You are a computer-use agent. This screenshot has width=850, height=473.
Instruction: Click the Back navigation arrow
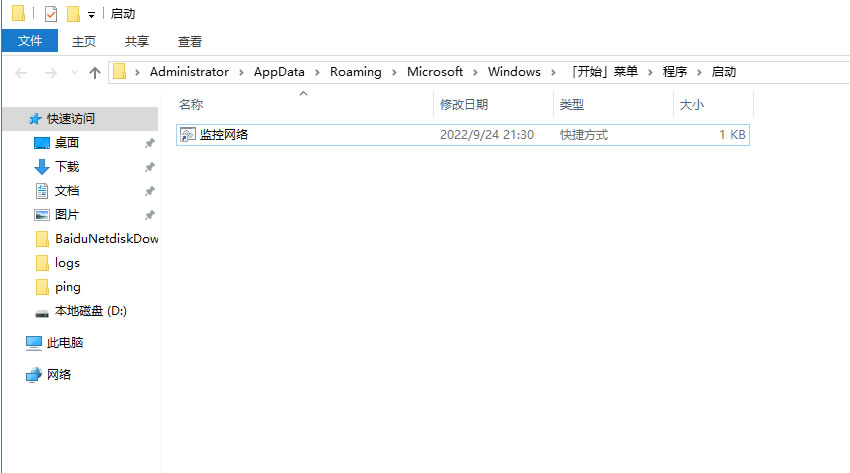tap(21, 73)
